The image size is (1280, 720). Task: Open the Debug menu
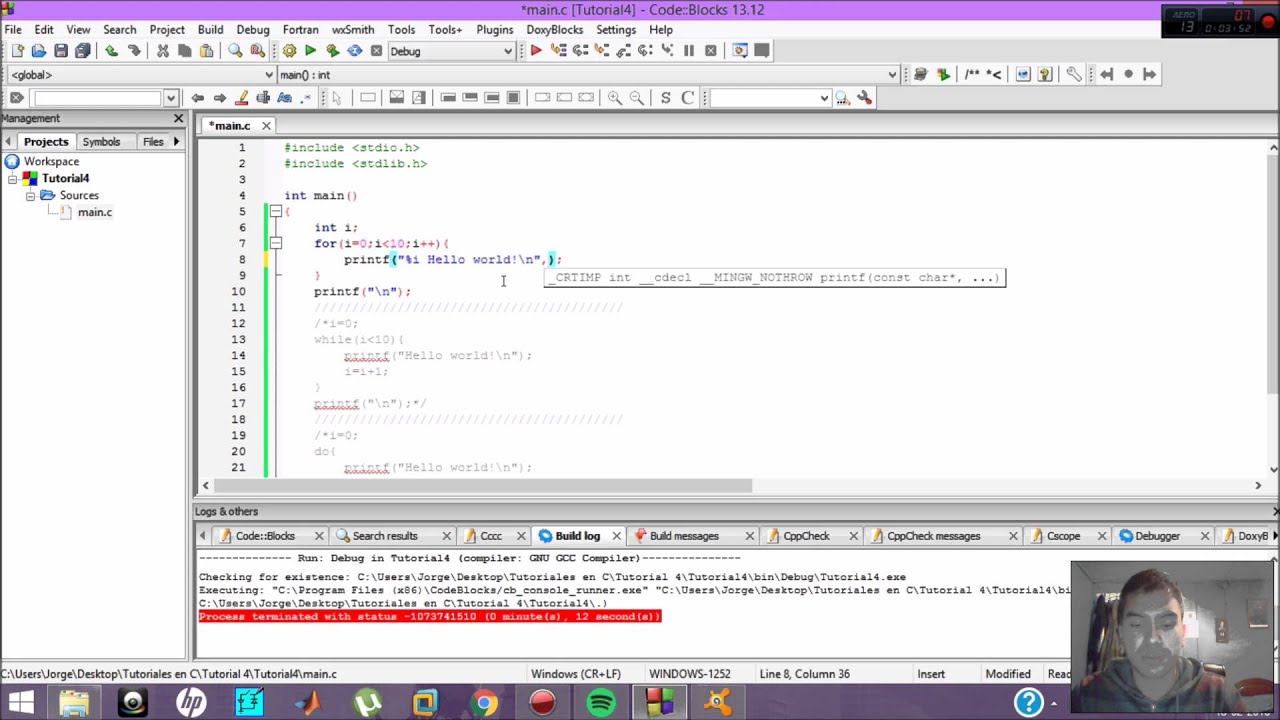pyautogui.click(x=253, y=29)
